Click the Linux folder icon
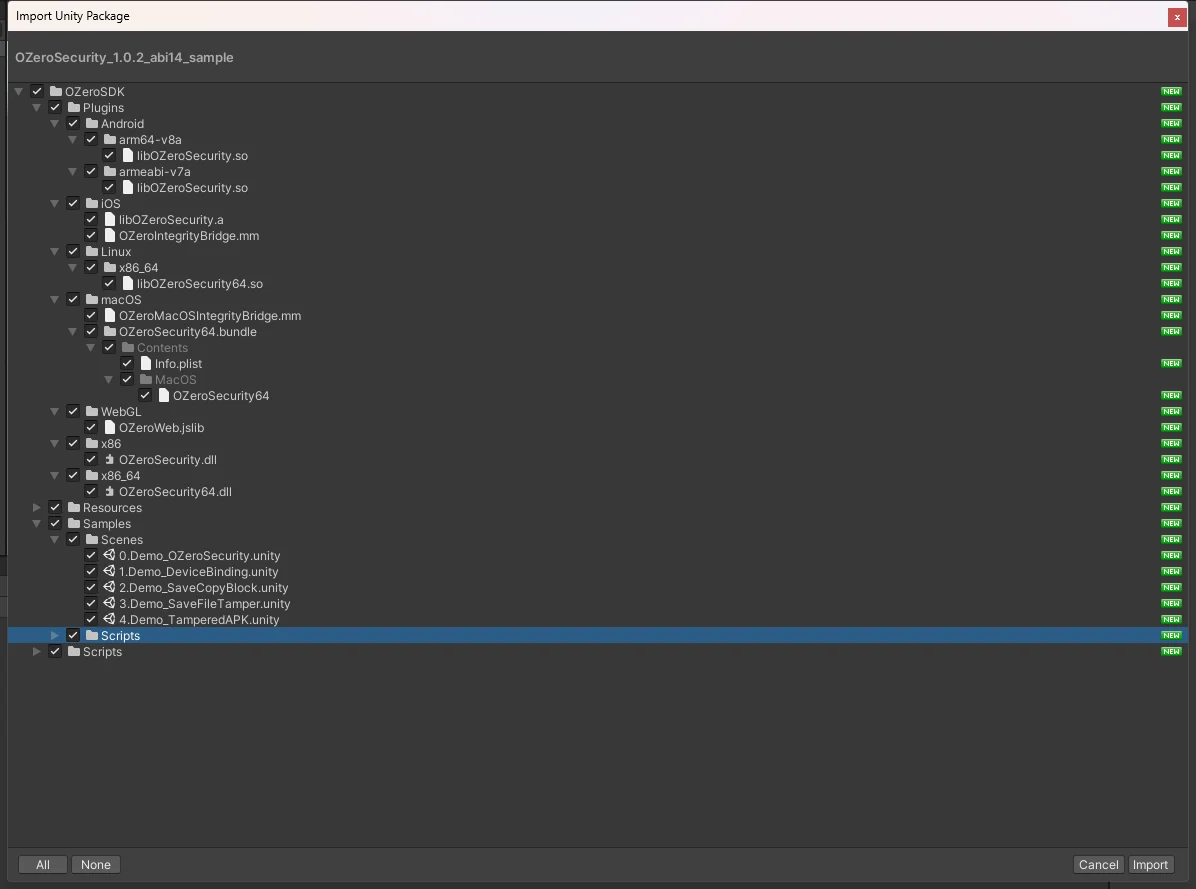Screen dimensions: 1196x889 tap(92, 252)
